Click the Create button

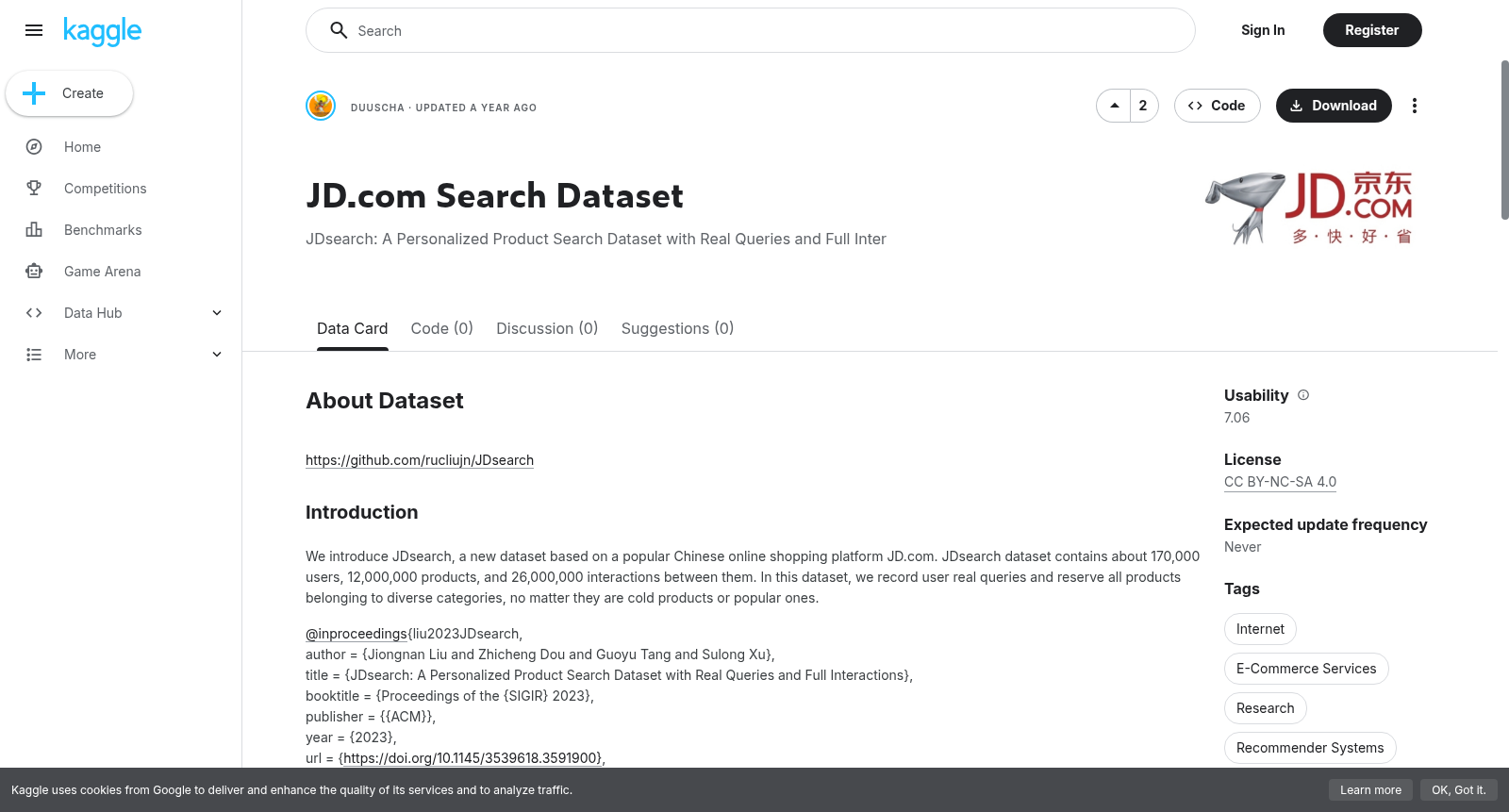69,93
